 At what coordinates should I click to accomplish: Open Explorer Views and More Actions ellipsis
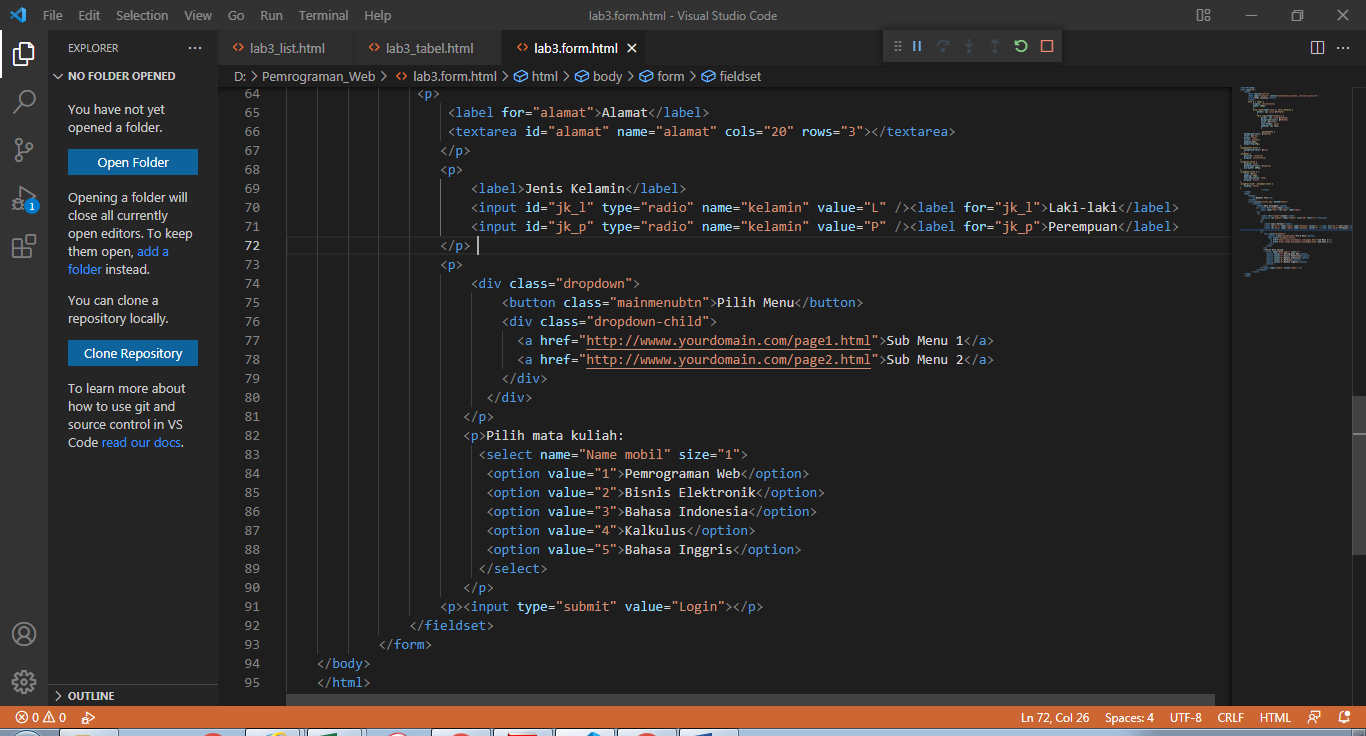point(194,48)
